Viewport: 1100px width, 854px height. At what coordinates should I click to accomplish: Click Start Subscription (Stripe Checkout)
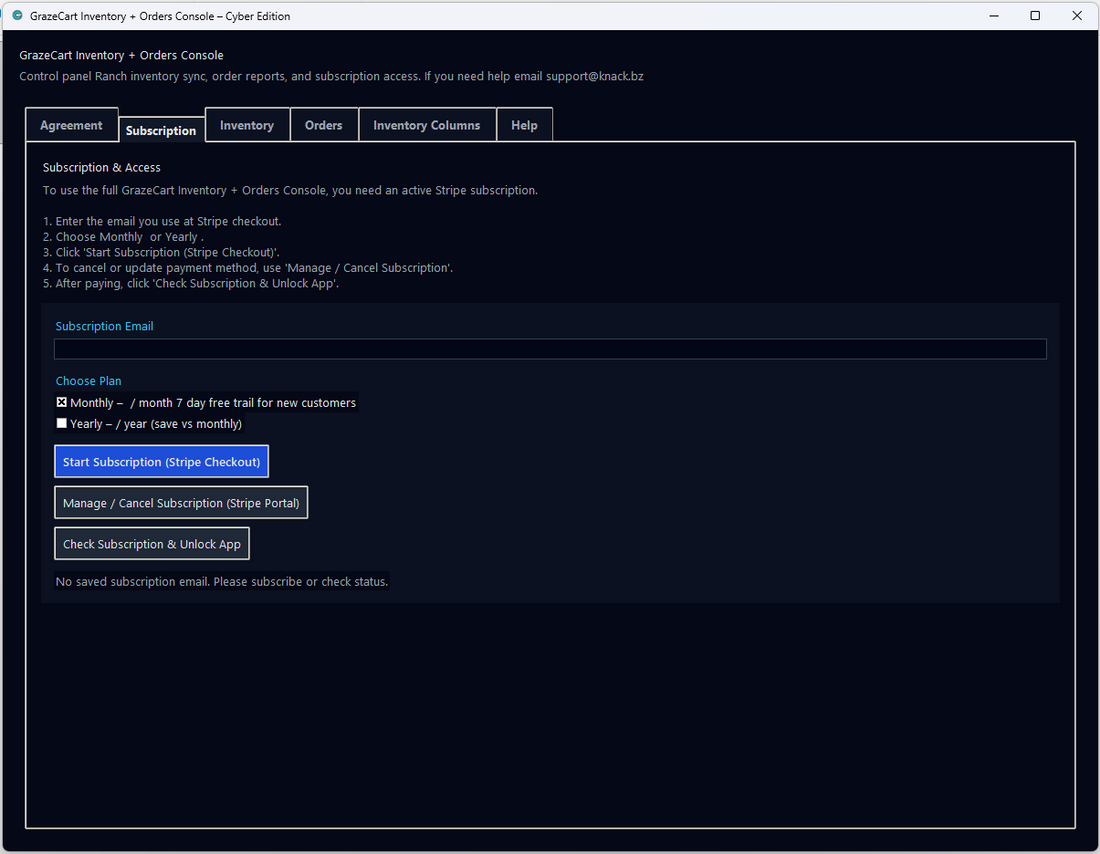click(x=161, y=461)
